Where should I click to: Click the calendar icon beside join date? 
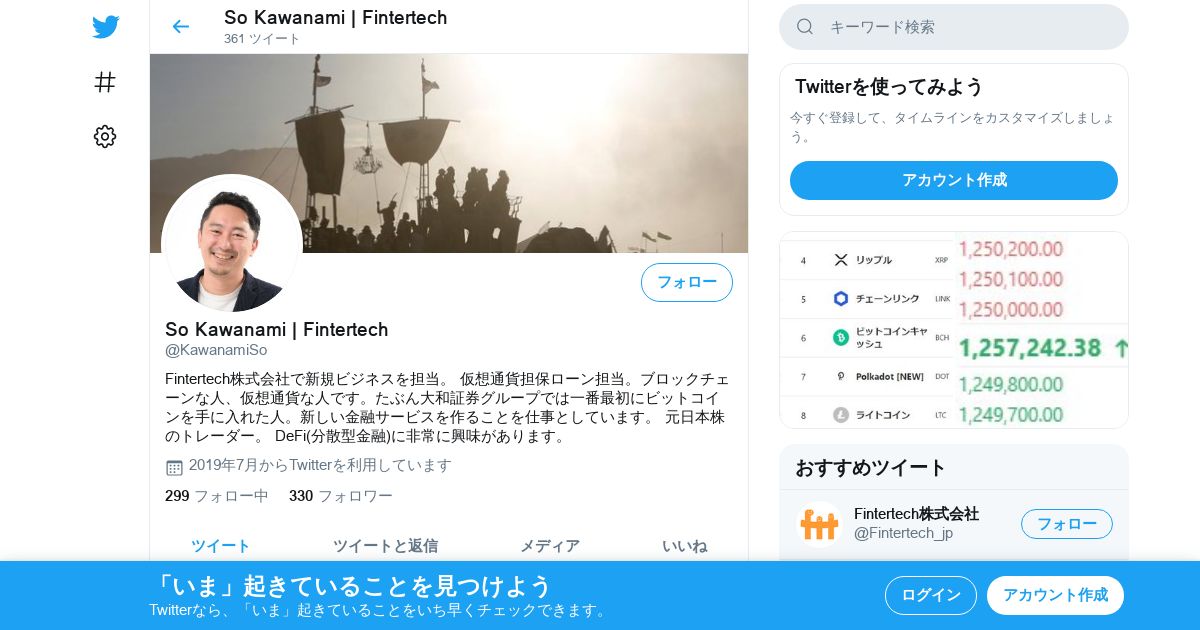coord(174,467)
